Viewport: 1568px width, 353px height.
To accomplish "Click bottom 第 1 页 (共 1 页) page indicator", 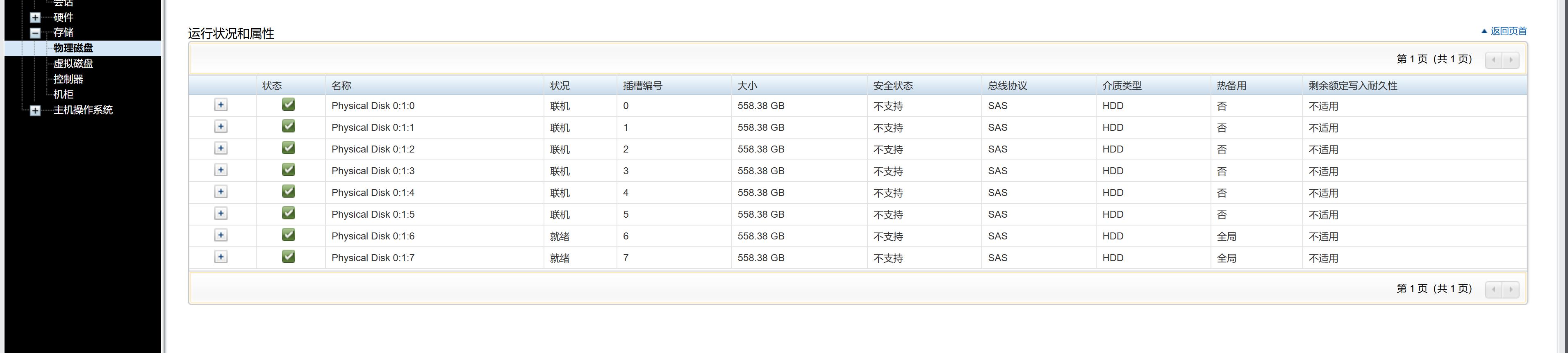I will (x=1434, y=289).
